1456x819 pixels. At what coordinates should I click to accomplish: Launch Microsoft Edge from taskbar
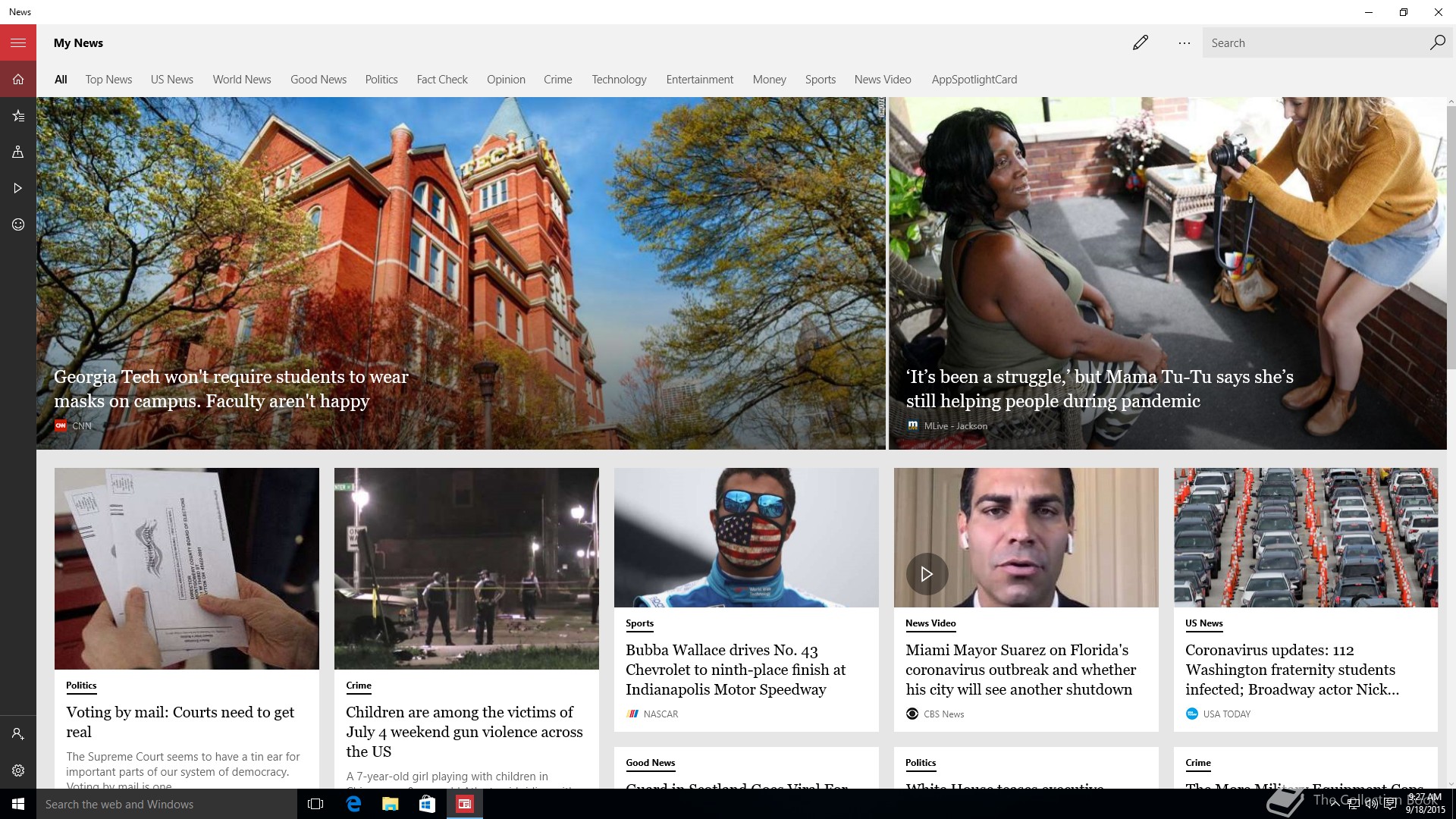pos(353,804)
